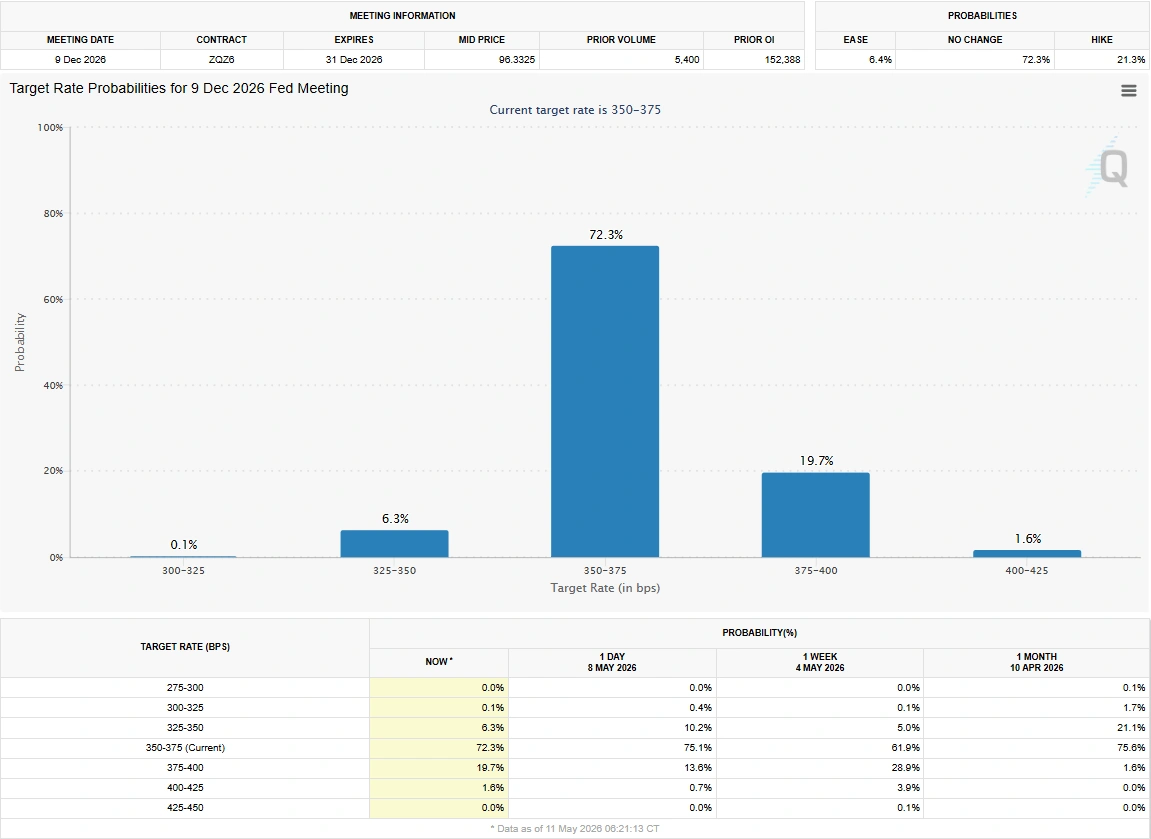
Task: Click the 1 MONTH 10 APR 2026 header
Action: click(x=1036, y=662)
